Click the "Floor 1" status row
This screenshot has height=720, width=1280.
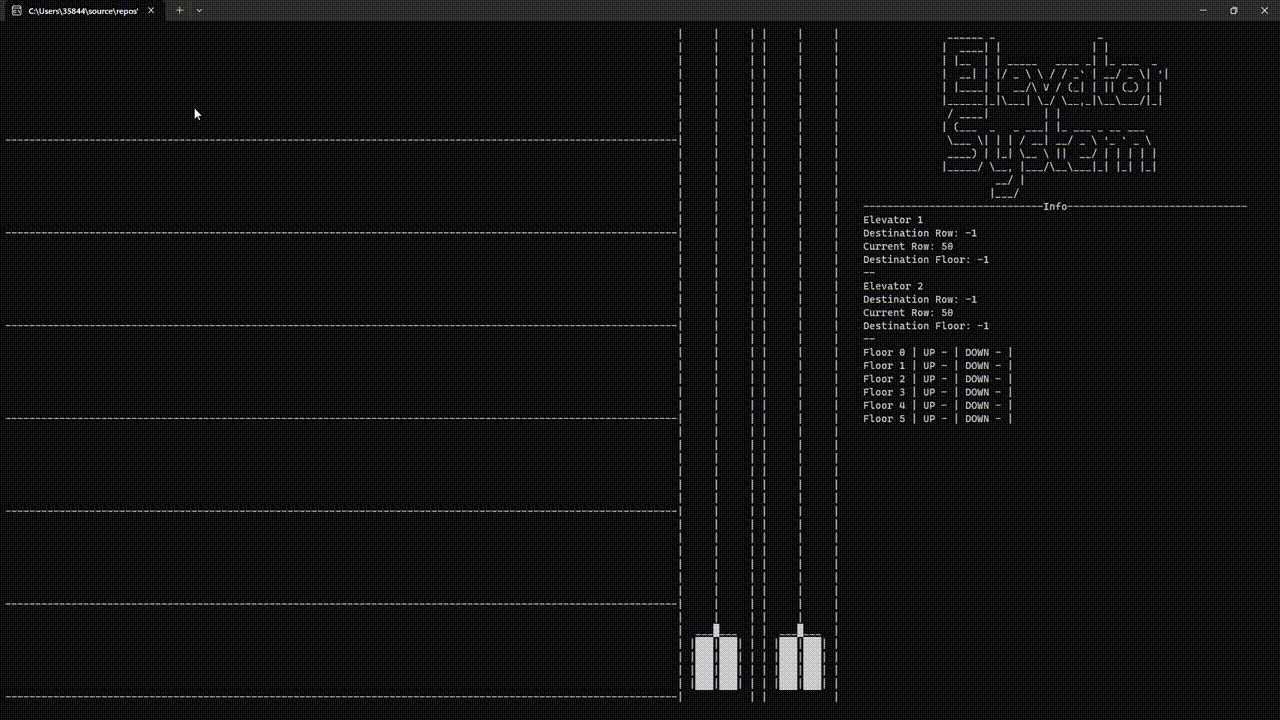[x=938, y=365]
